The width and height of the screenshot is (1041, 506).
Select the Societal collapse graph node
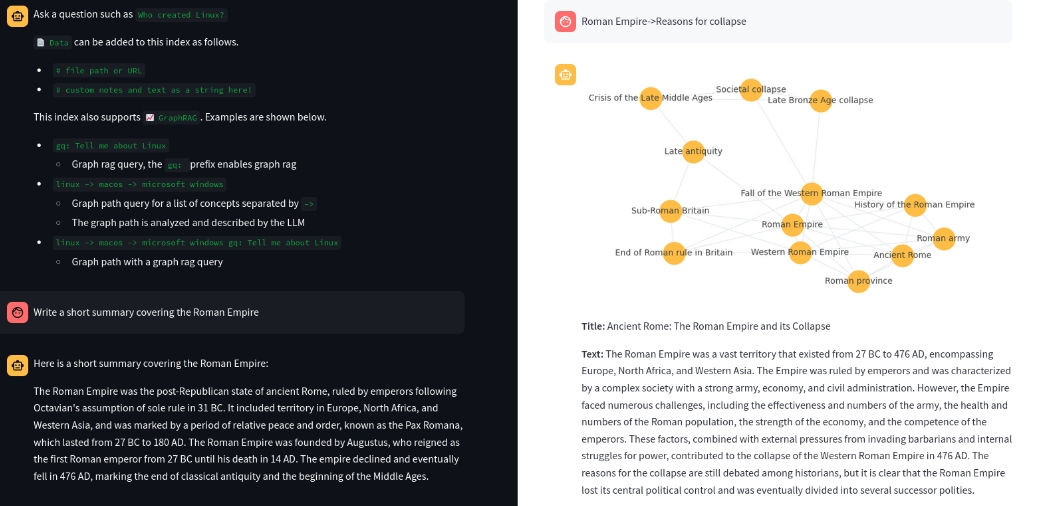point(751,90)
